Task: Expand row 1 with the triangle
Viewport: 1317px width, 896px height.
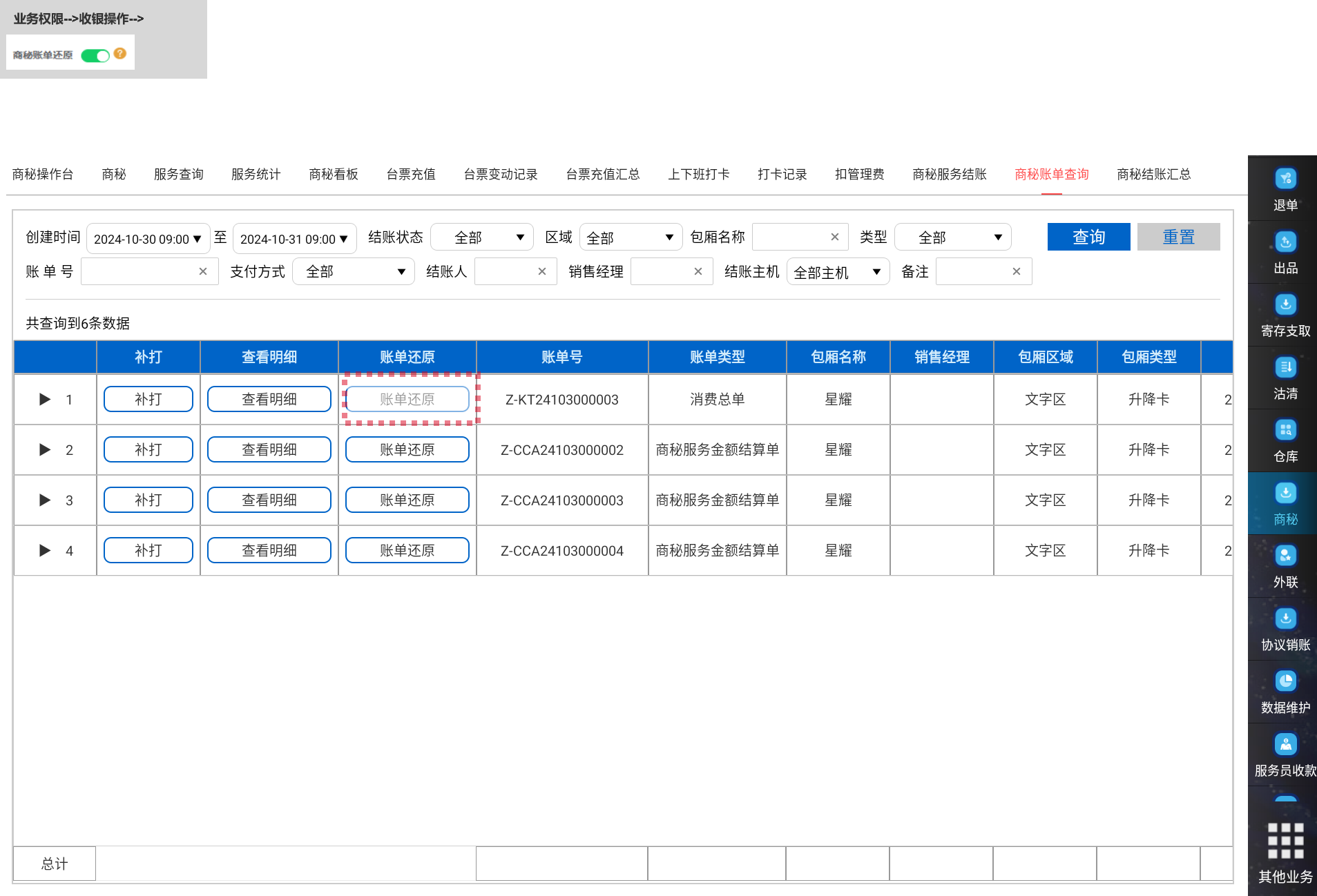Action: point(45,399)
